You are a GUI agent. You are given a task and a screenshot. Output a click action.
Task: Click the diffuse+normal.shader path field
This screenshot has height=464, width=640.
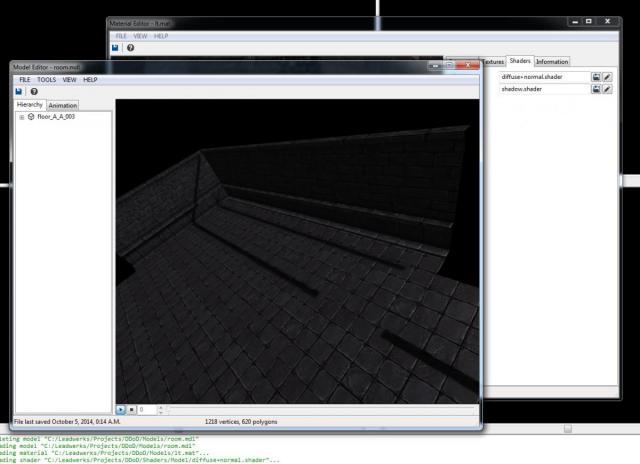click(543, 76)
